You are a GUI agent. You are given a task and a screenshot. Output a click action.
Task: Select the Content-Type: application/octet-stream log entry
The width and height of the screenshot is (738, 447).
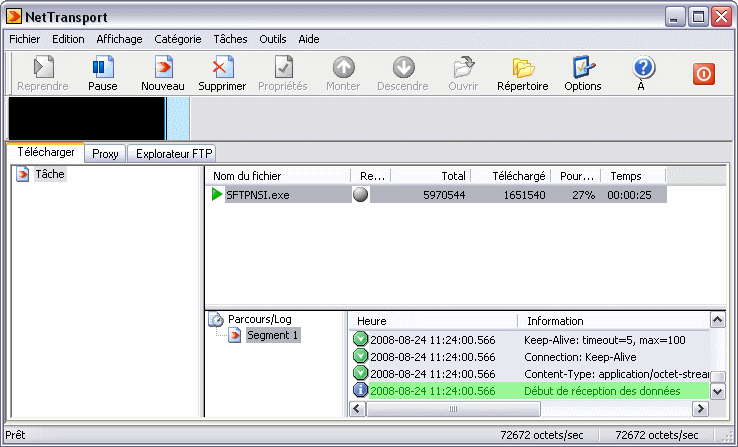(531, 374)
